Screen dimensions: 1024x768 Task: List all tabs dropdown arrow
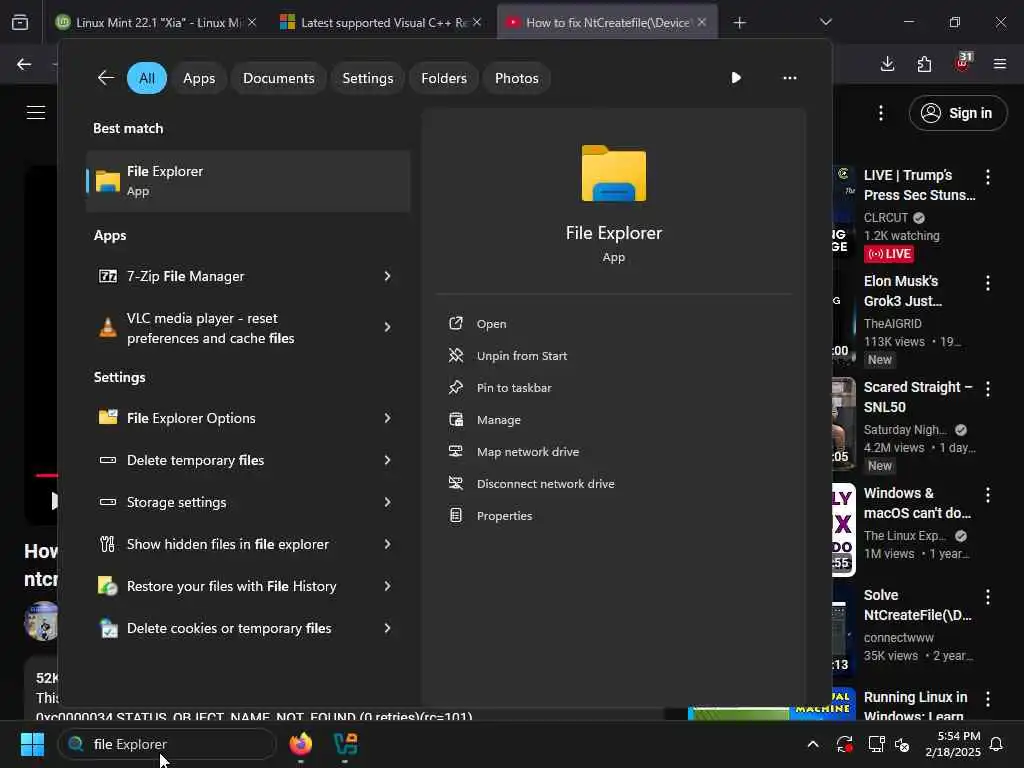tap(825, 22)
